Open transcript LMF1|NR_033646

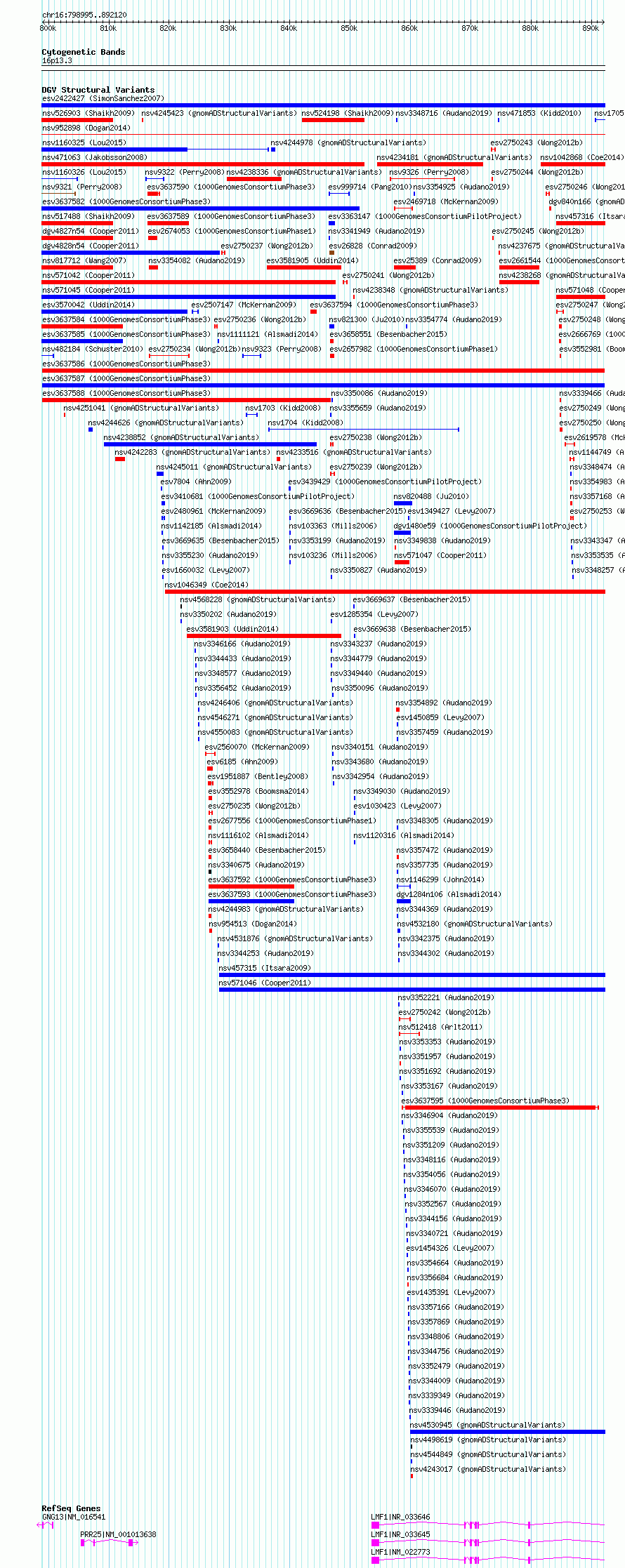click(x=401, y=1517)
